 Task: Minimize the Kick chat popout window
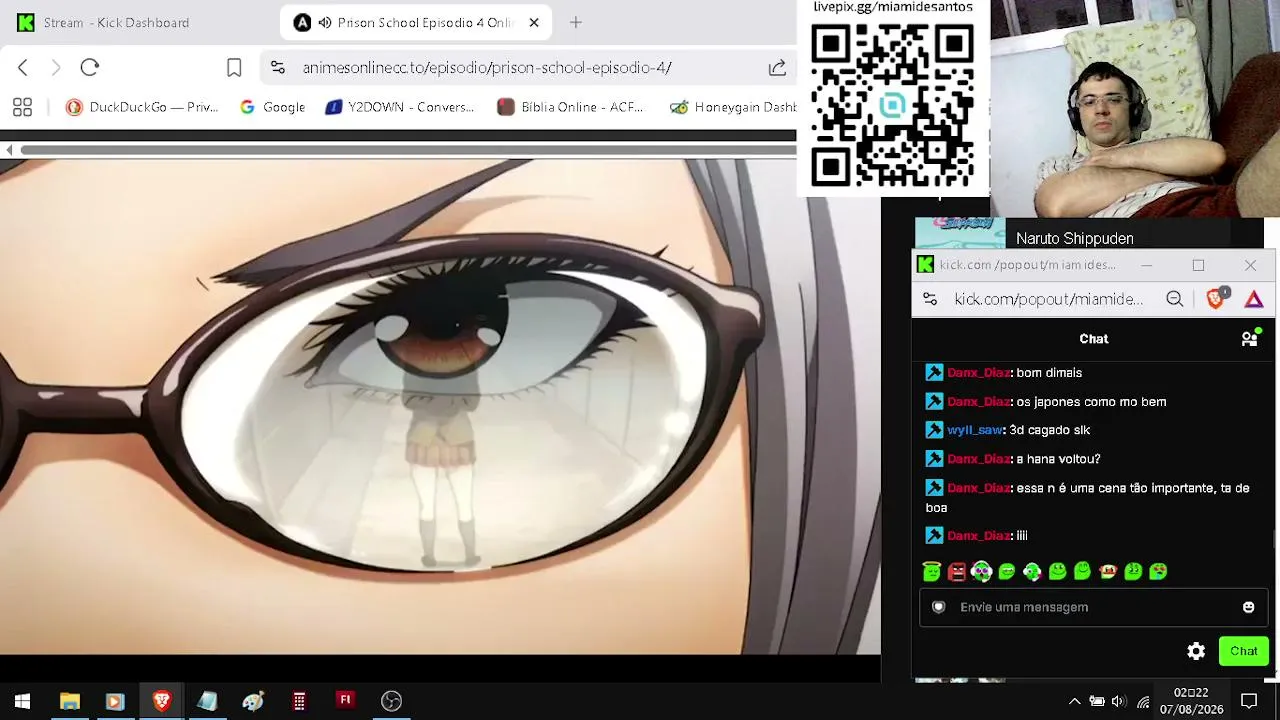point(1147,265)
